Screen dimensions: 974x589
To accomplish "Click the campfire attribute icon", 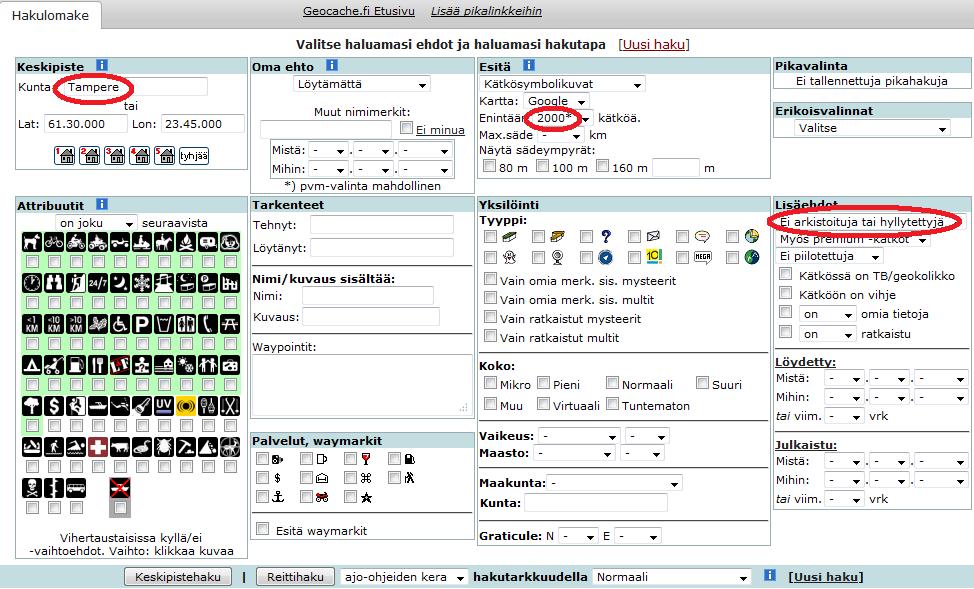I will (x=186, y=241).
